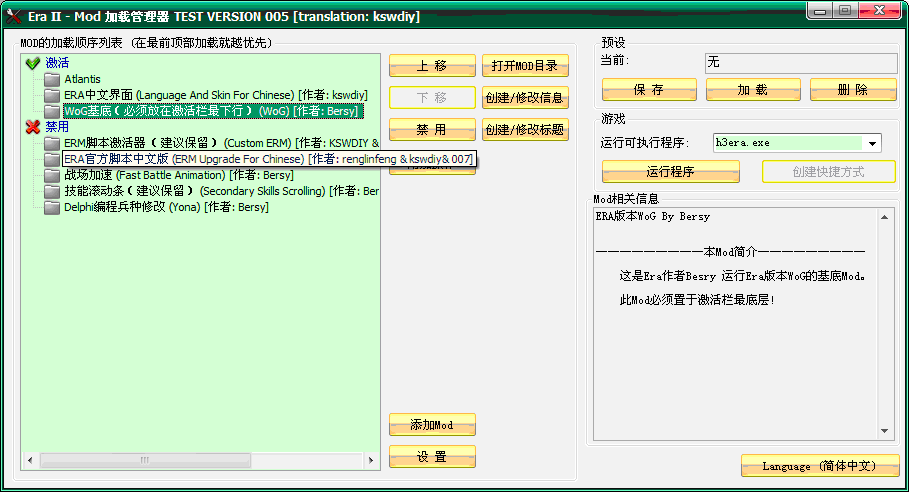
Task: Click the folder icon beside Delphi编程兵种修改
Action: [52, 207]
